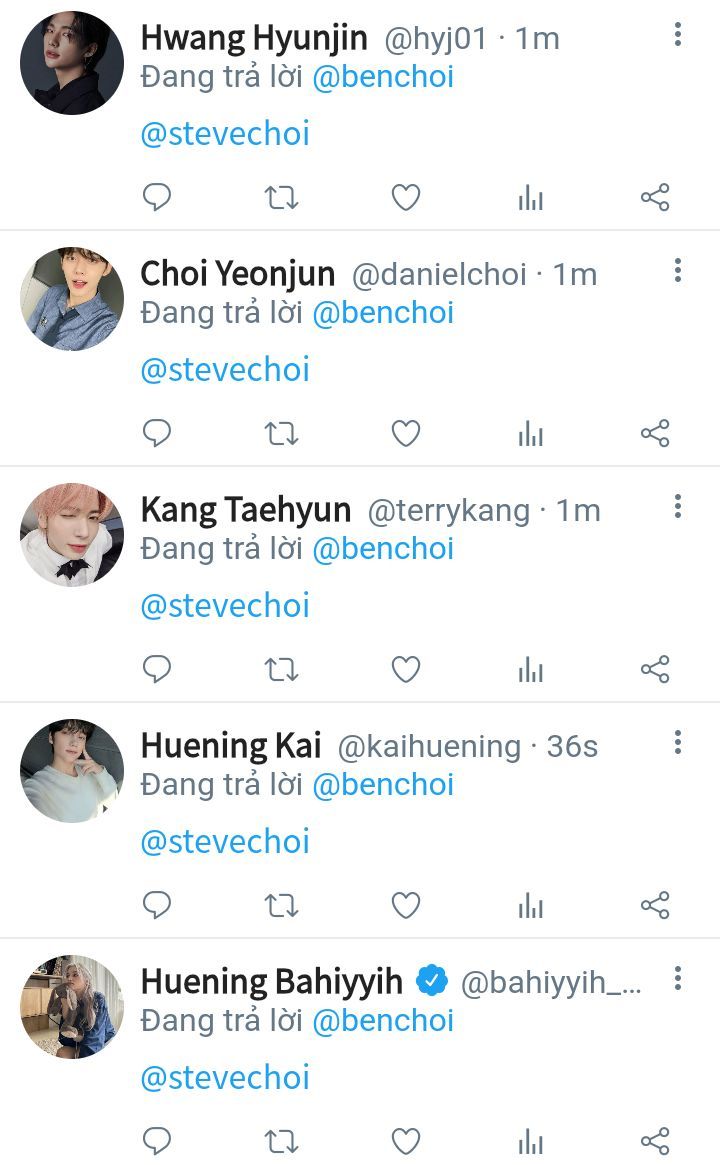Like Hwang Hyunjin's tweet

point(405,197)
